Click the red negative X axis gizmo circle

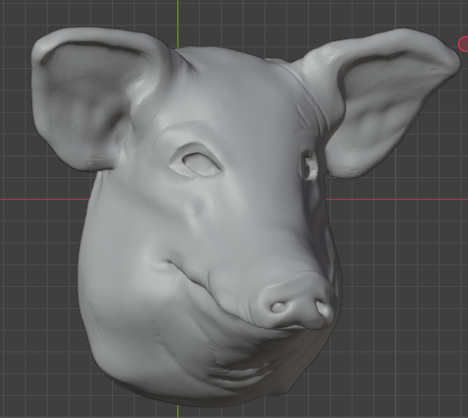(464, 44)
